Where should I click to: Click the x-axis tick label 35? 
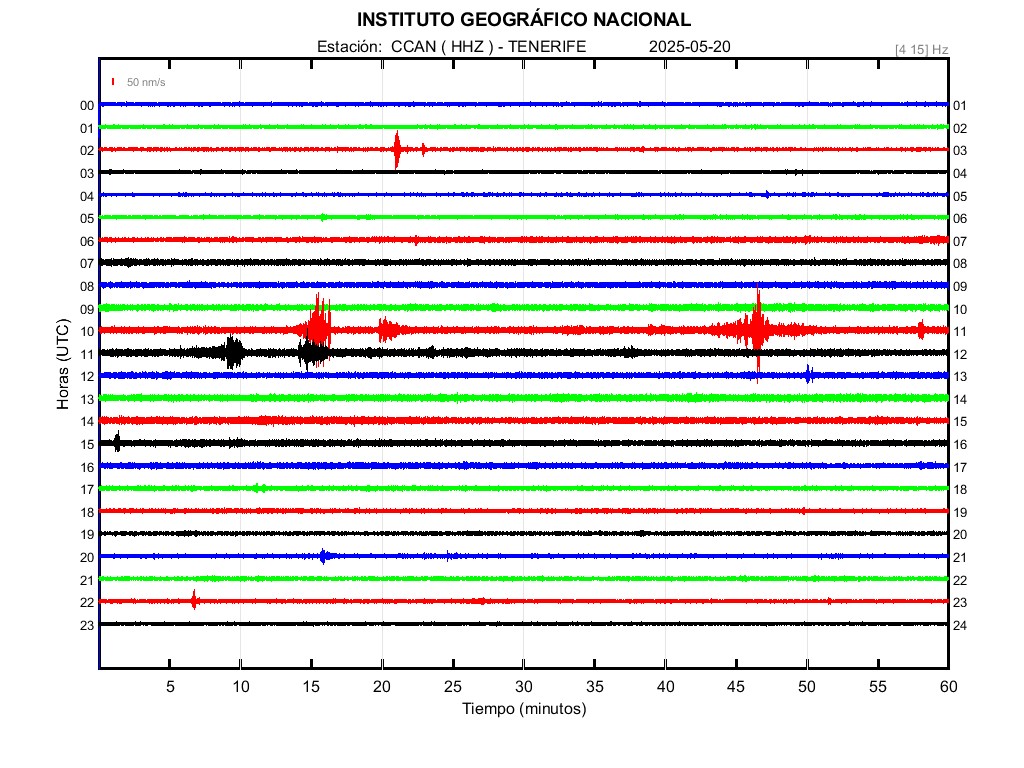tap(594, 686)
